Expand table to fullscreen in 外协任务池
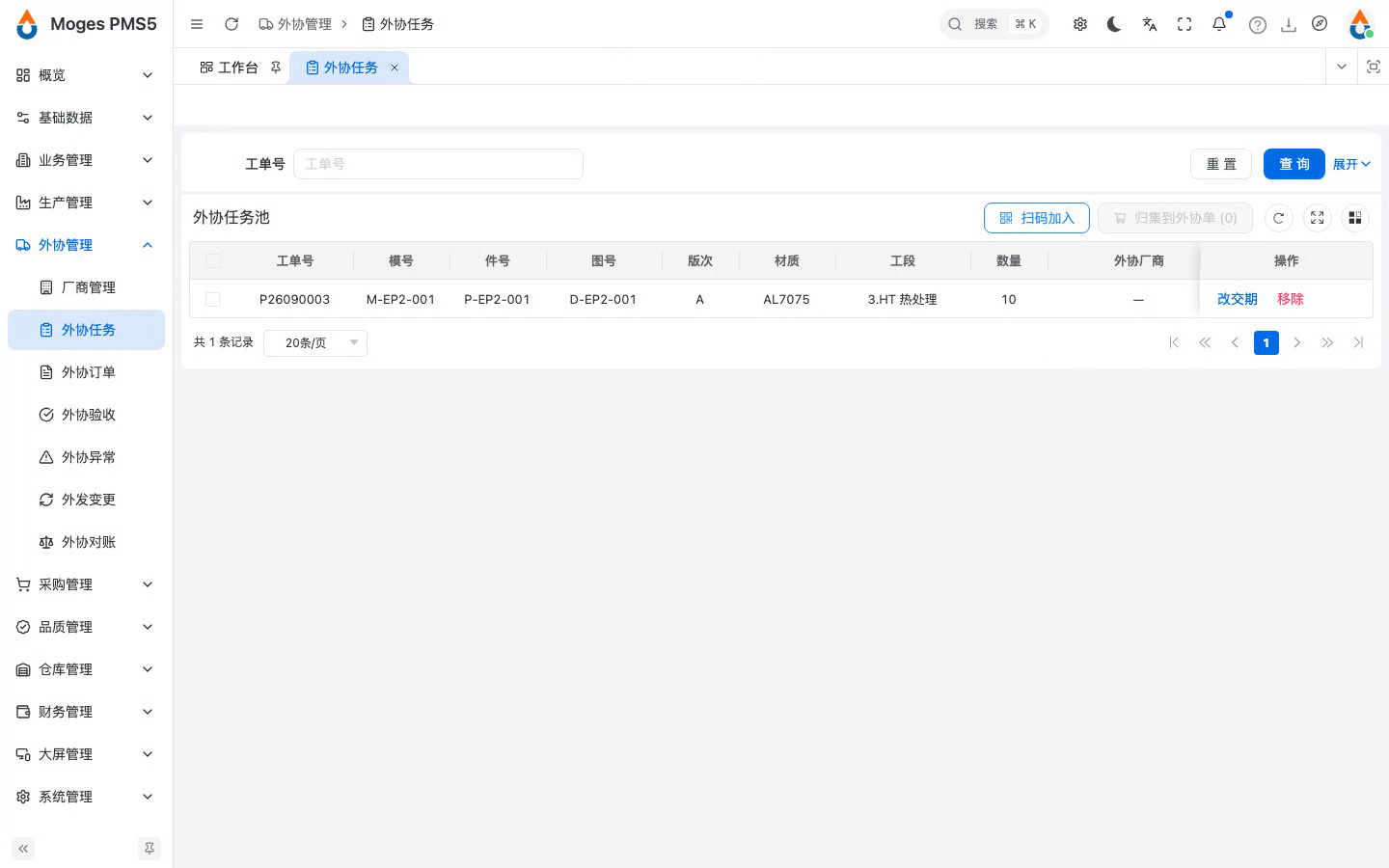This screenshot has width=1389, height=868. (1318, 218)
